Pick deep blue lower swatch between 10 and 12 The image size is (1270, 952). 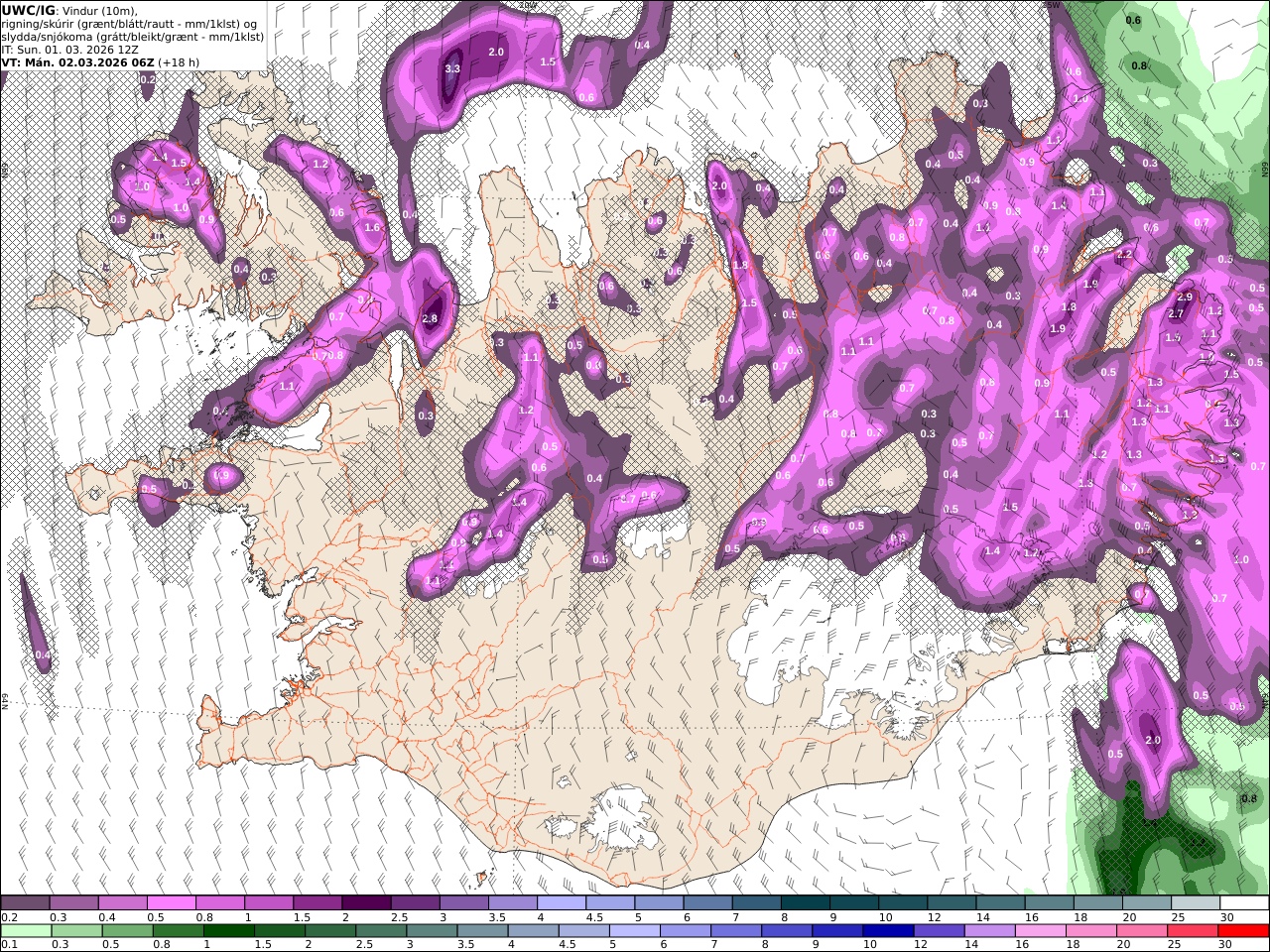(x=888, y=930)
